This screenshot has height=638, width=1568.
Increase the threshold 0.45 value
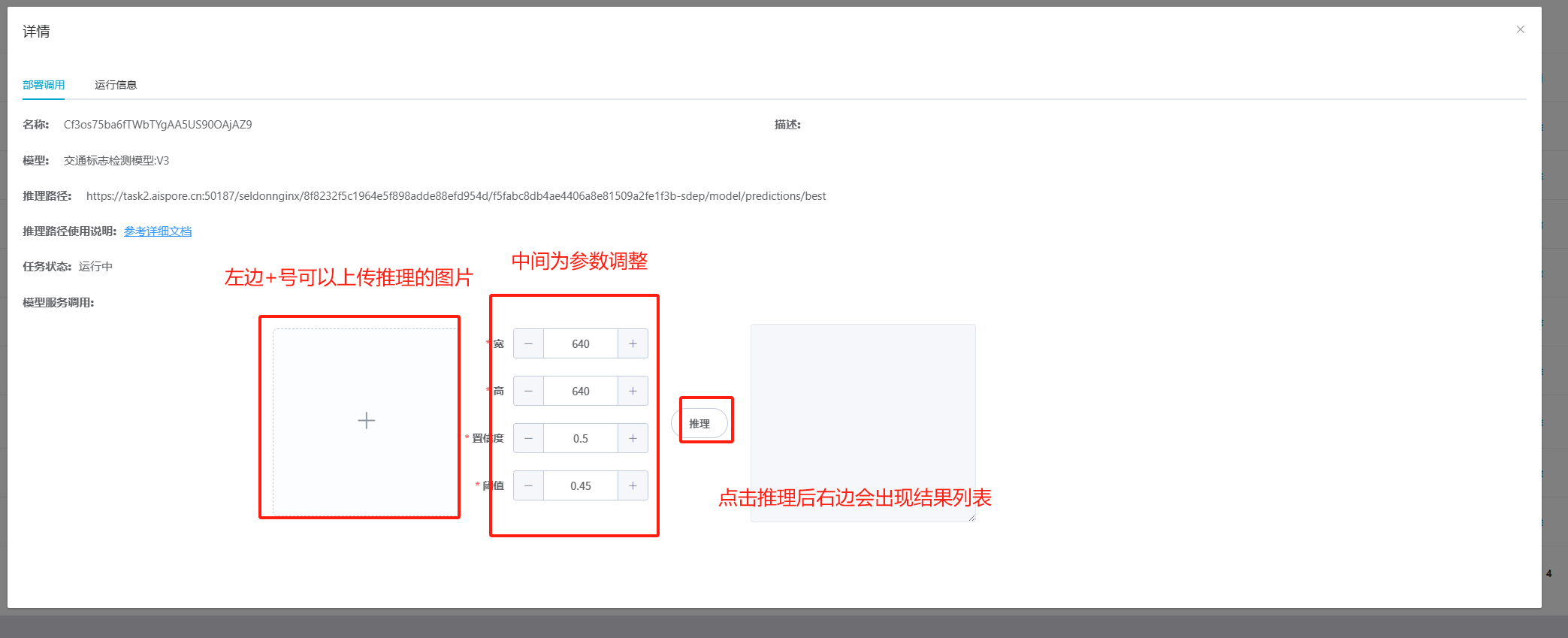(x=633, y=486)
